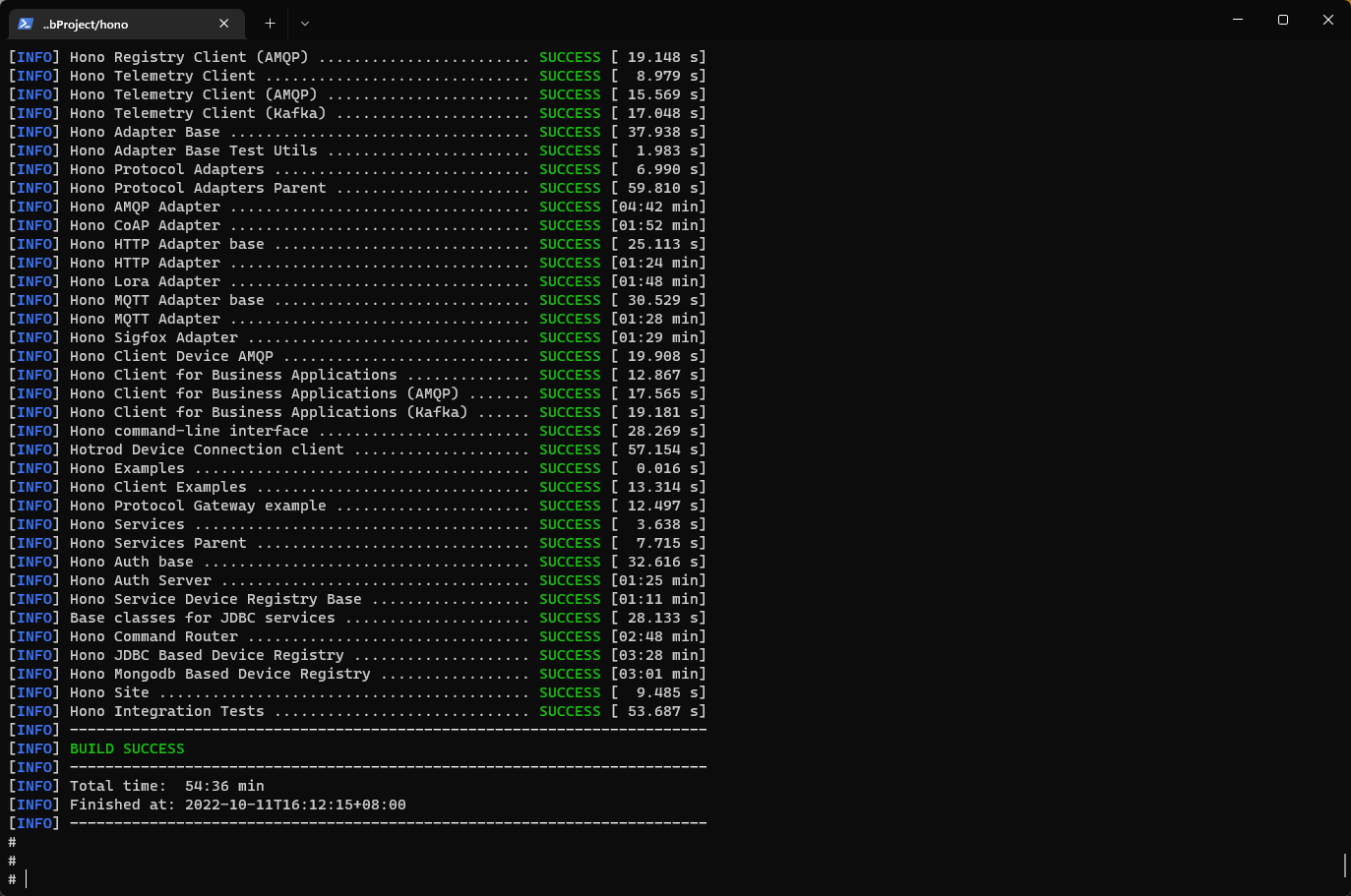
Task: Click the INFO tag on the Registry Client line
Action: tap(34, 57)
